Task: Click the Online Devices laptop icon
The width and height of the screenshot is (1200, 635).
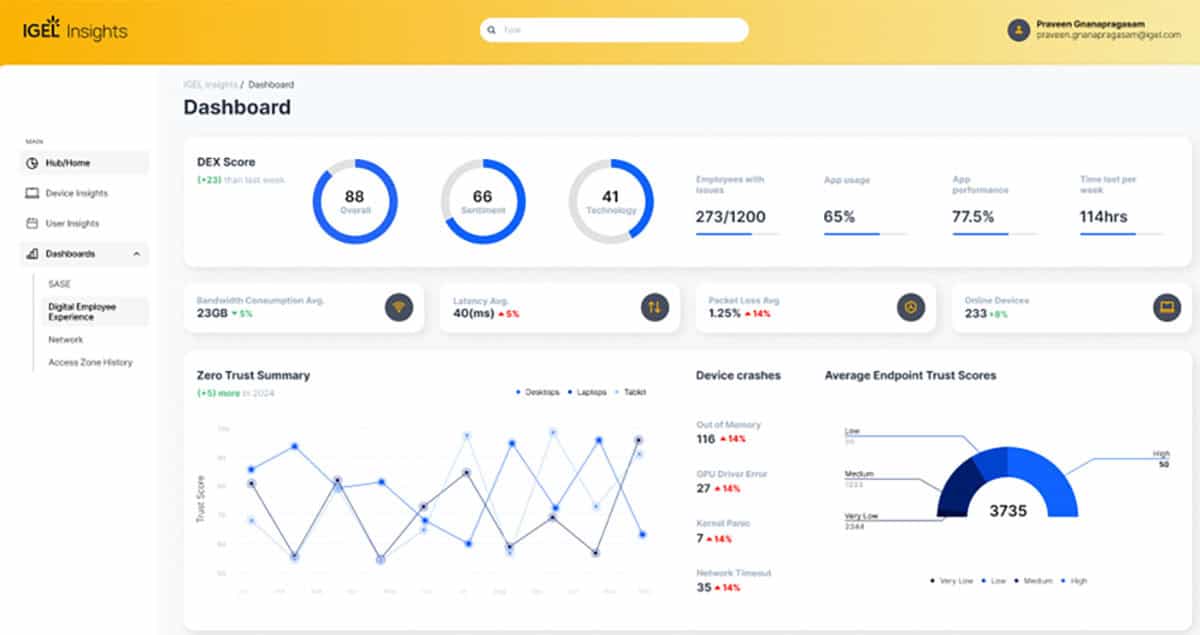Action: click(1166, 307)
